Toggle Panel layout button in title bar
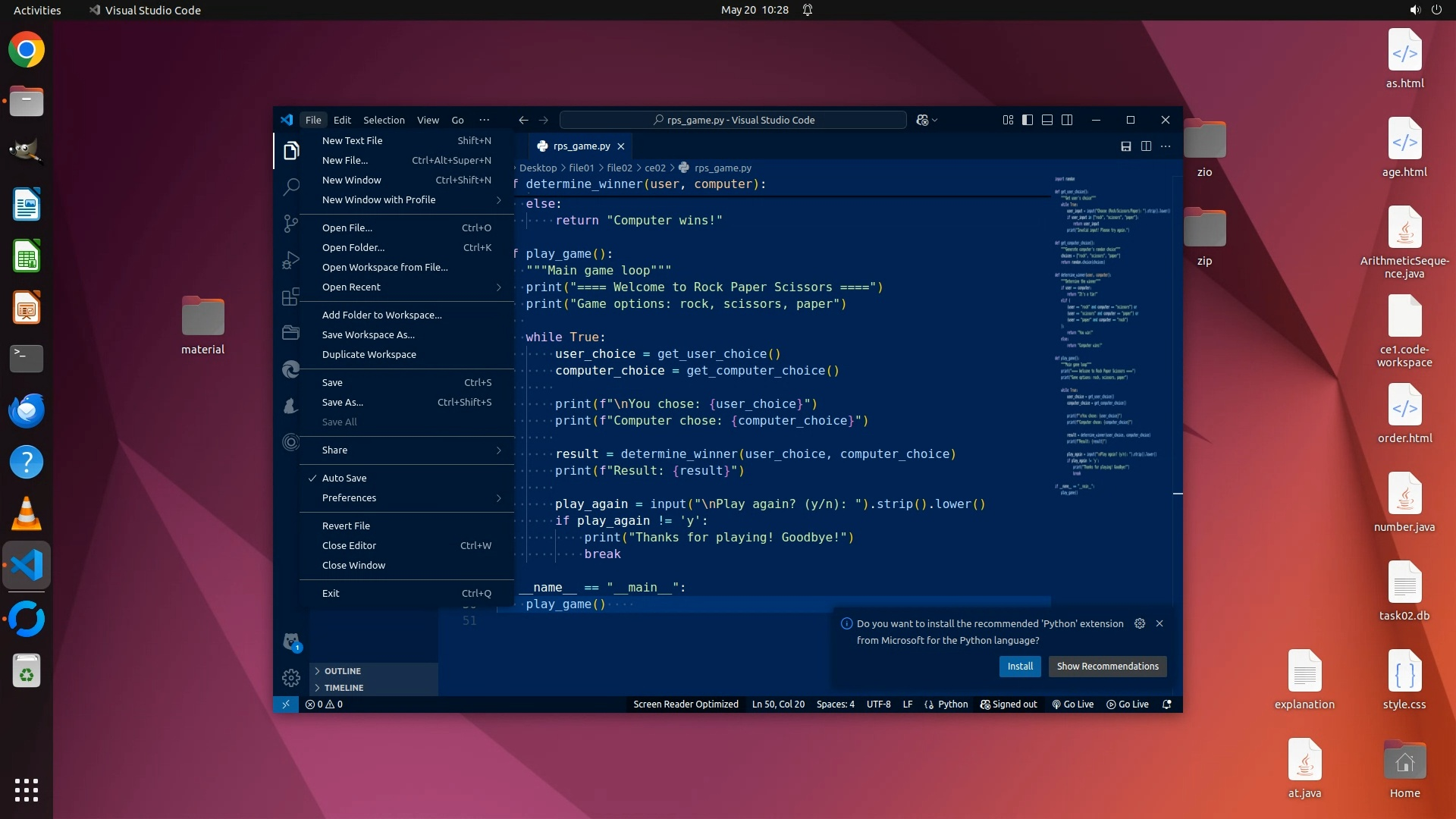 pos(1047,120)
